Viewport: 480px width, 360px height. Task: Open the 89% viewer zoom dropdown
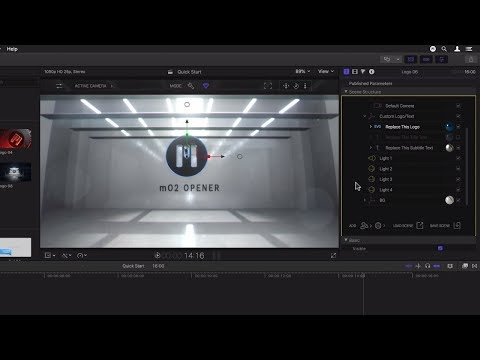(303, 71)
